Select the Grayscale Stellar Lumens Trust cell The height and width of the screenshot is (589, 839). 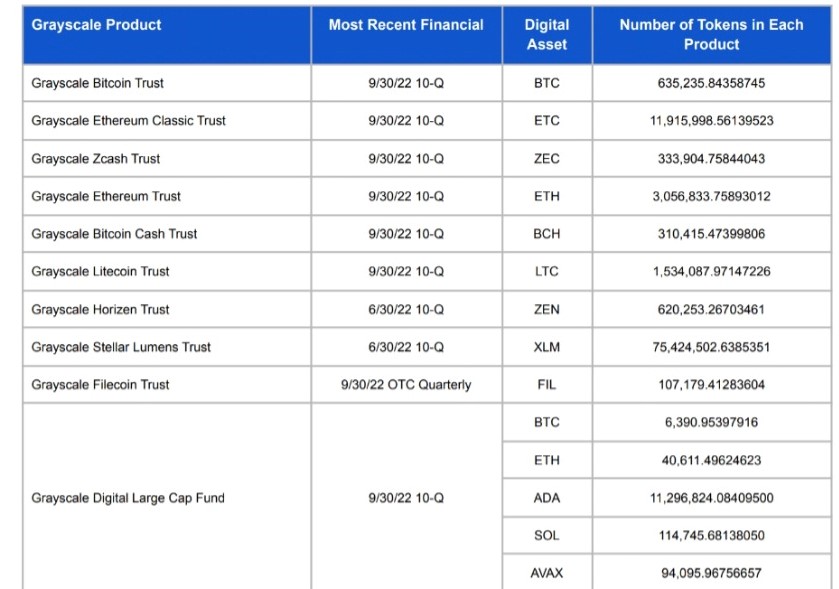click(121, 348)
